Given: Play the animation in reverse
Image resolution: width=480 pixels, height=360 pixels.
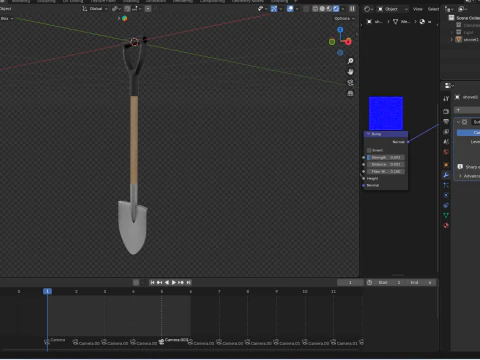Looking at the screenshot, I should click(x=167, y=282).
